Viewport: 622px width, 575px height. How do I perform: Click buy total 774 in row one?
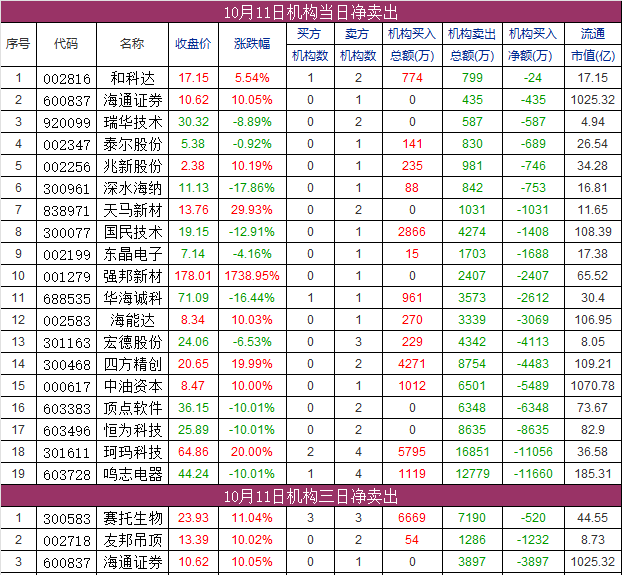[412, 78]
